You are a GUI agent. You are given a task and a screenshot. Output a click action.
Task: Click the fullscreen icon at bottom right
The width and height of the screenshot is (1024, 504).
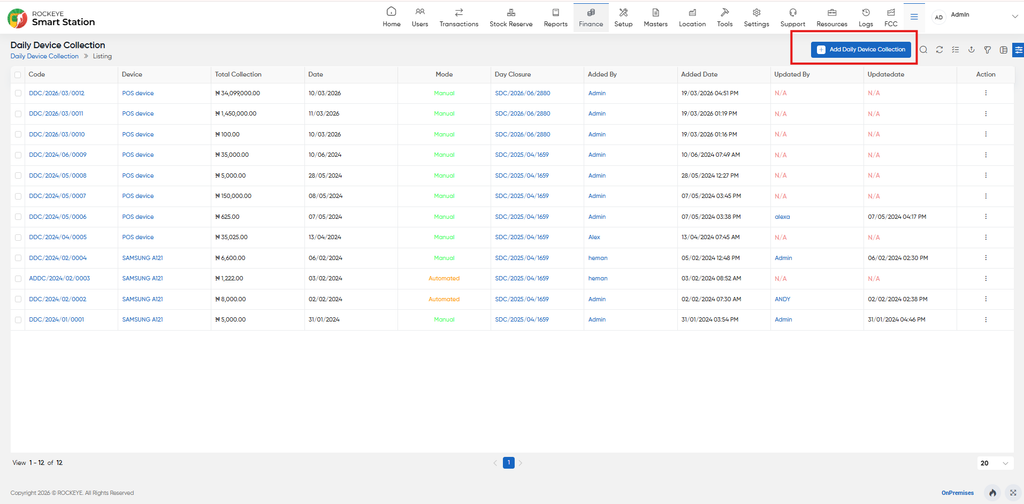(x=1013, y=493)
